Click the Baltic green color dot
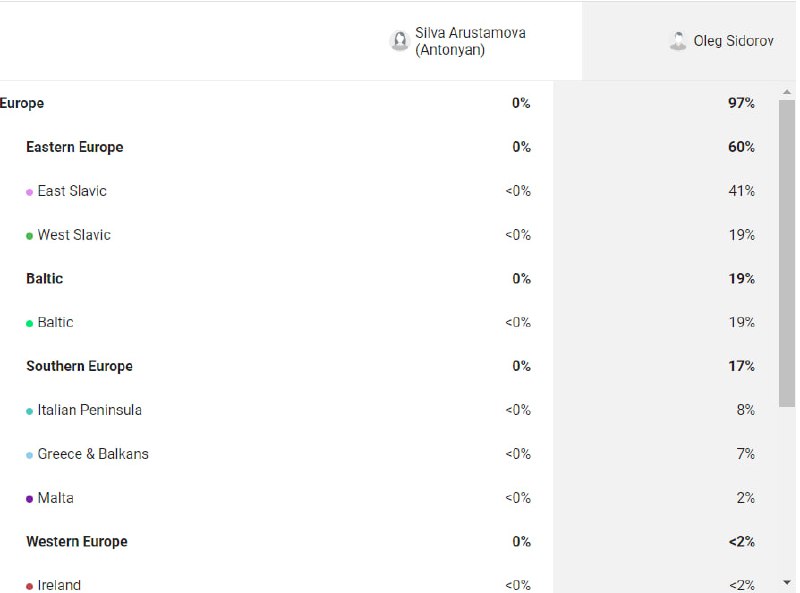The height and width of the screenshot is (593, 800). [x=30, y=324]
